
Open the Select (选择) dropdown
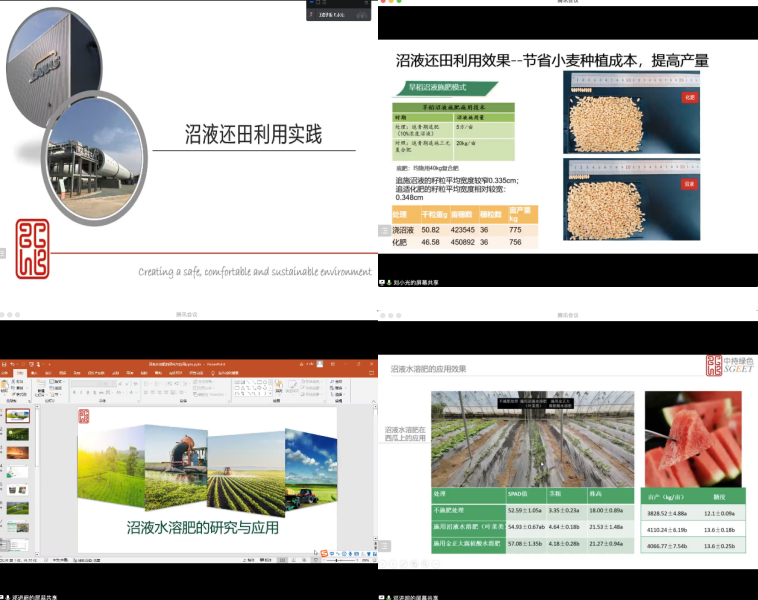coord(336,394)
